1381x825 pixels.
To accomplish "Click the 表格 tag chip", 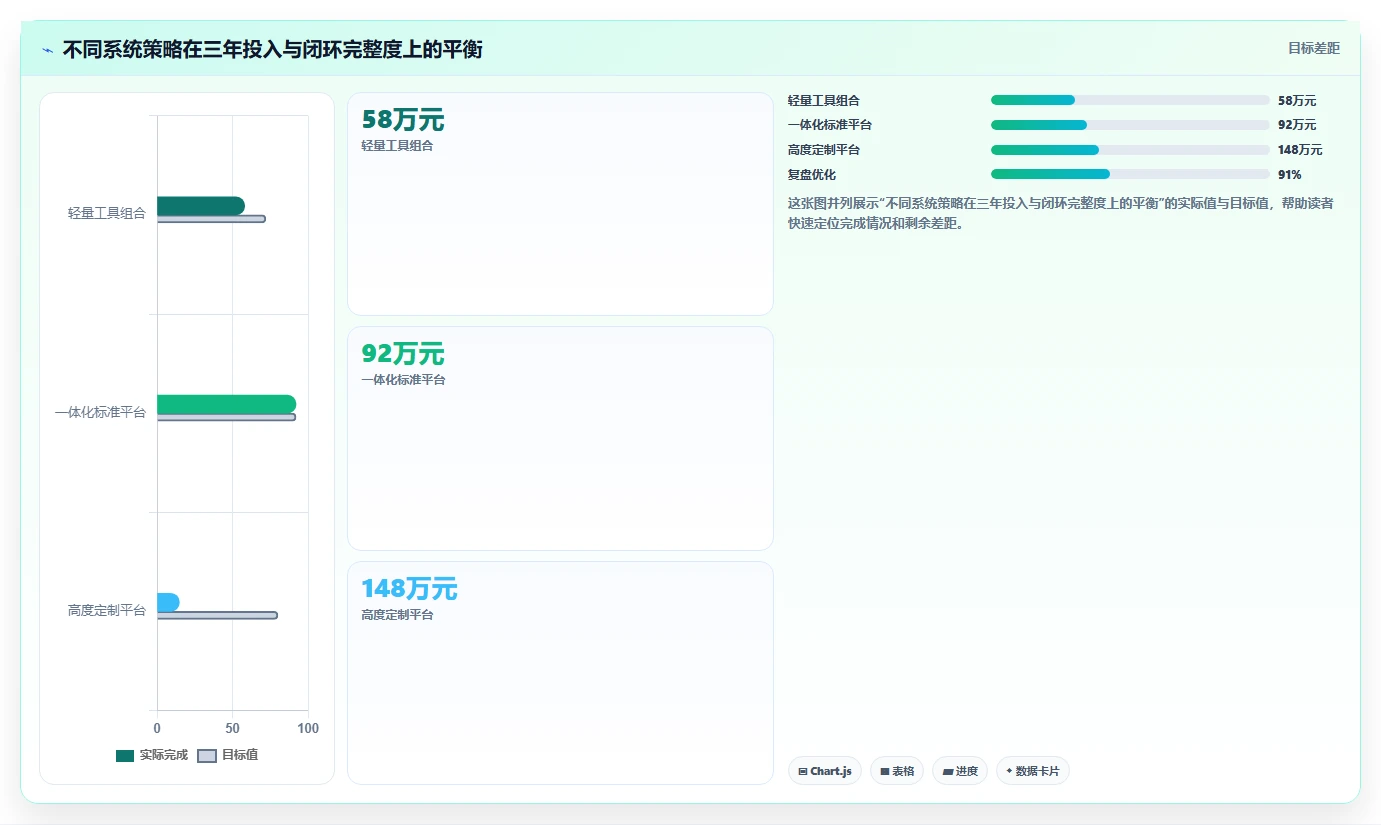I will (897, 771).
